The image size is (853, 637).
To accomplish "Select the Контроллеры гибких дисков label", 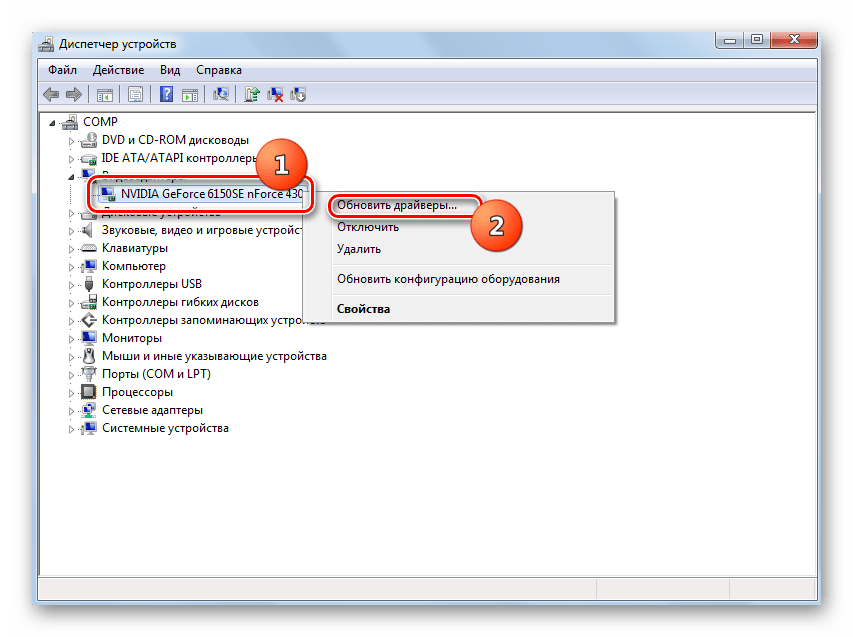I will (x=180, y=302).
